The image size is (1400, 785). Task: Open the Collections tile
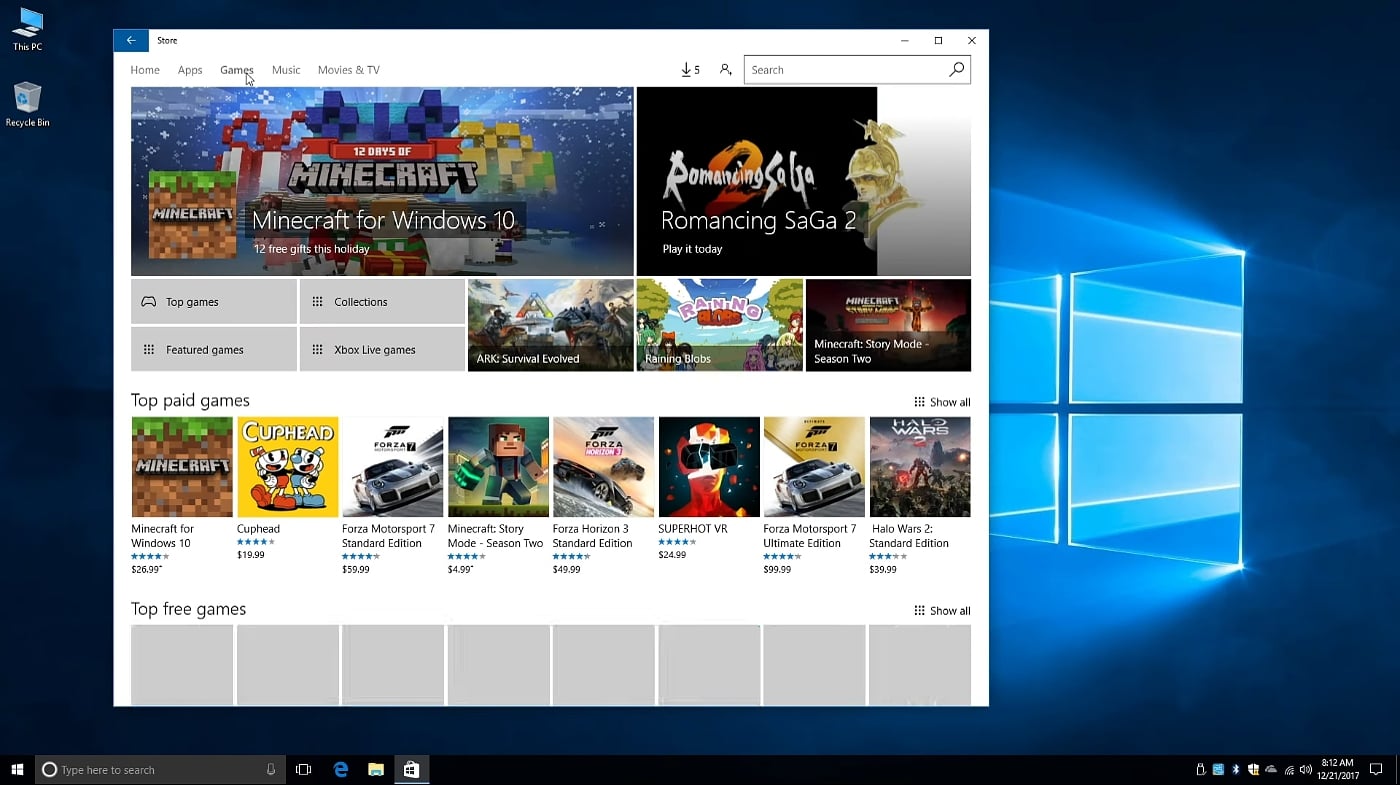point(382,302)
